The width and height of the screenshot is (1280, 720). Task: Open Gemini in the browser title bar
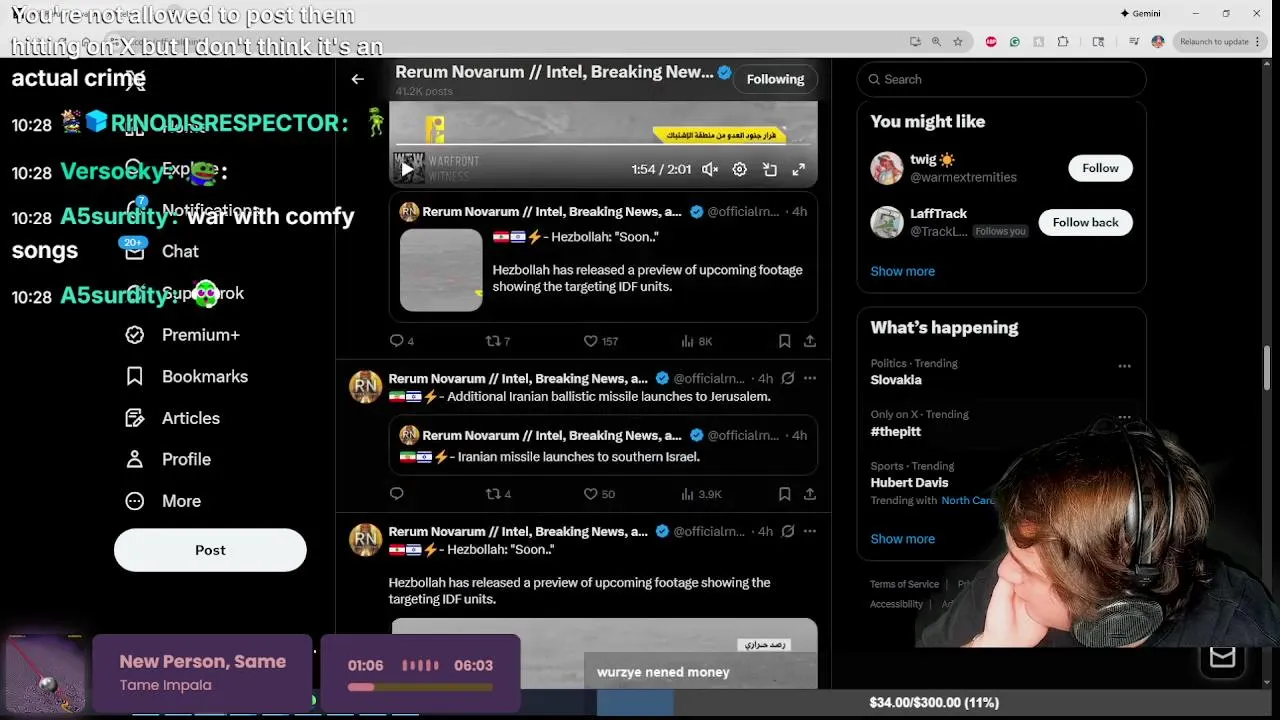(x=1140, y=13)
